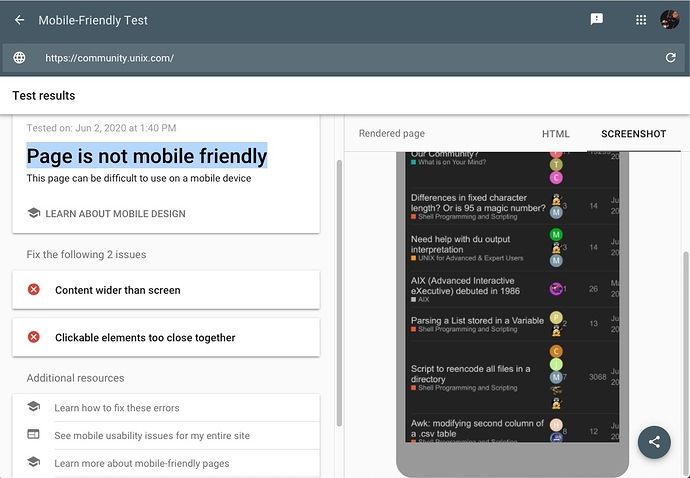Click the yellow P avatar in Parsing a List row

coord(556,317)
